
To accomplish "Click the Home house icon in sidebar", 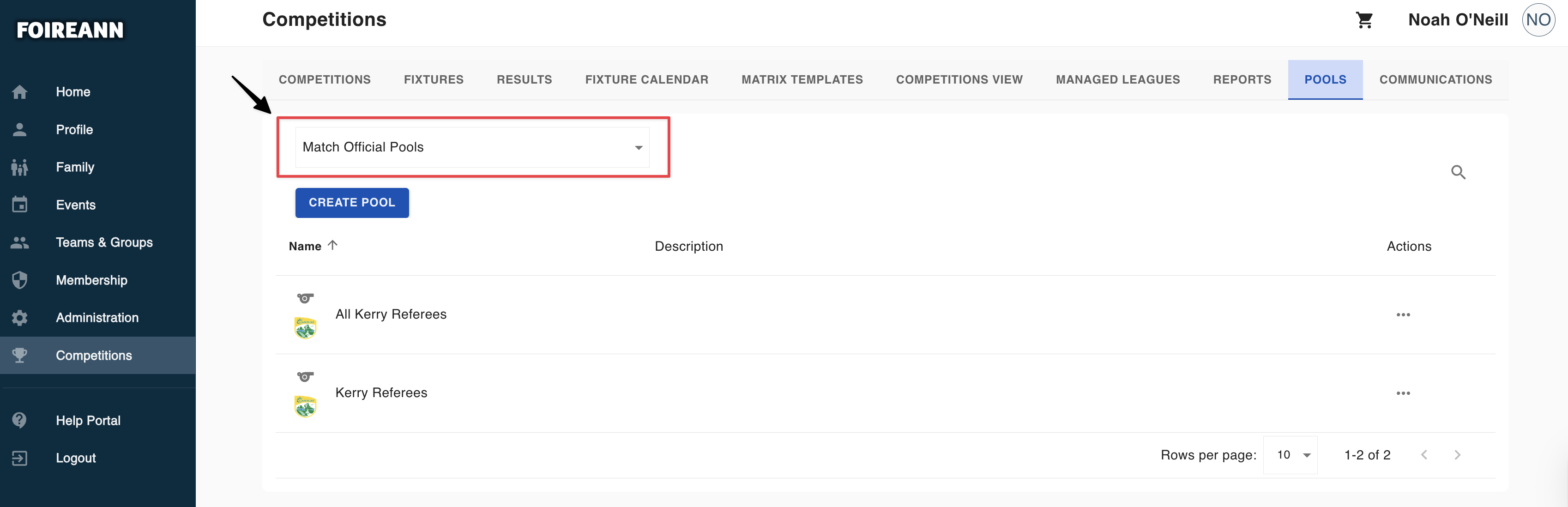I will coord(19,92).
